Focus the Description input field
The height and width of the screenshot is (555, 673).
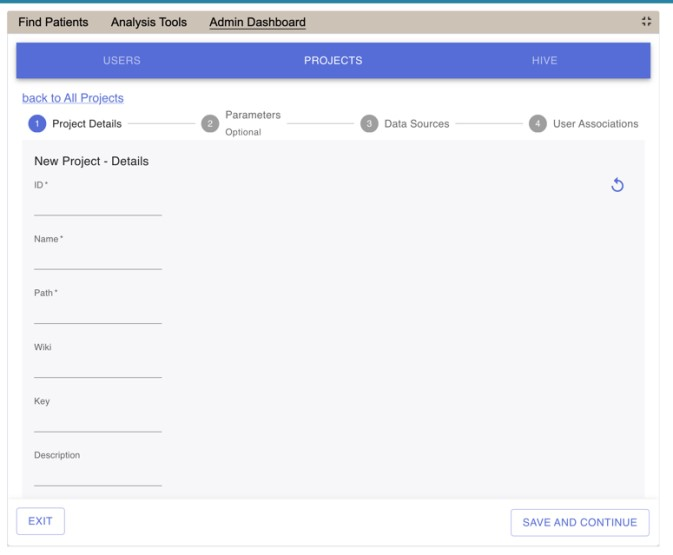(x=97, y=474)
